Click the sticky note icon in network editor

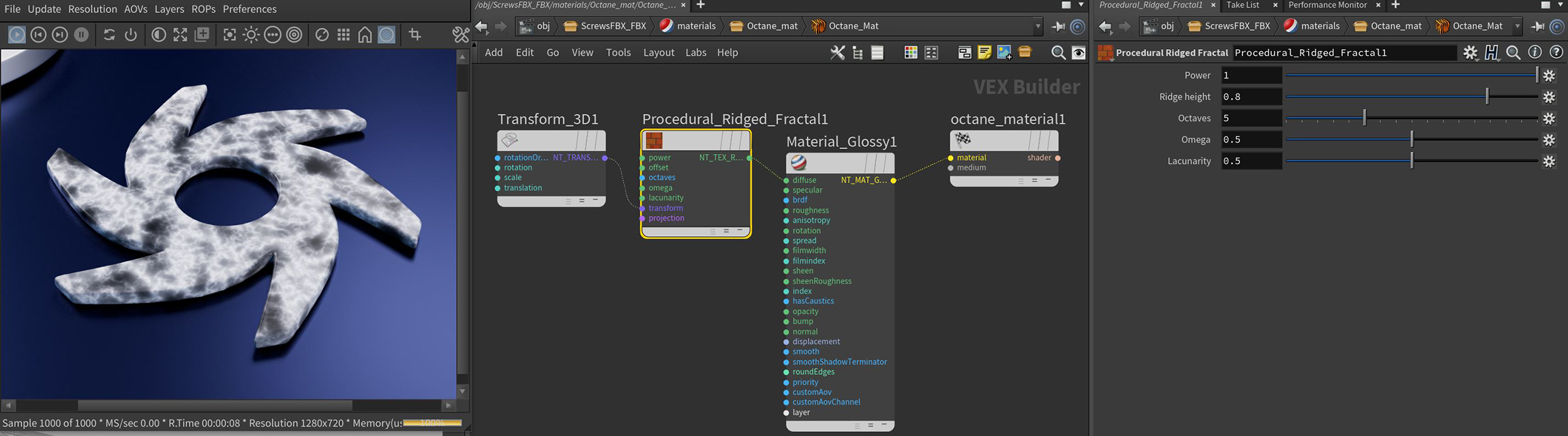(984, 52)
